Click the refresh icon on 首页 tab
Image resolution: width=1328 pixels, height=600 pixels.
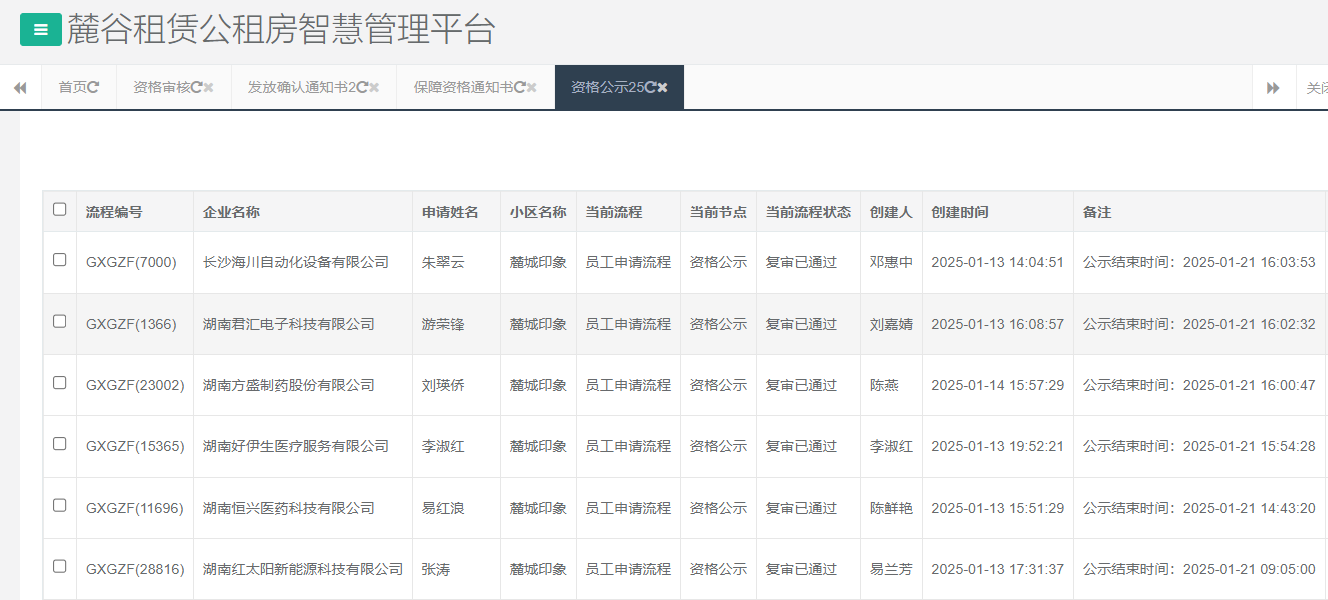[x=94, y=86]
